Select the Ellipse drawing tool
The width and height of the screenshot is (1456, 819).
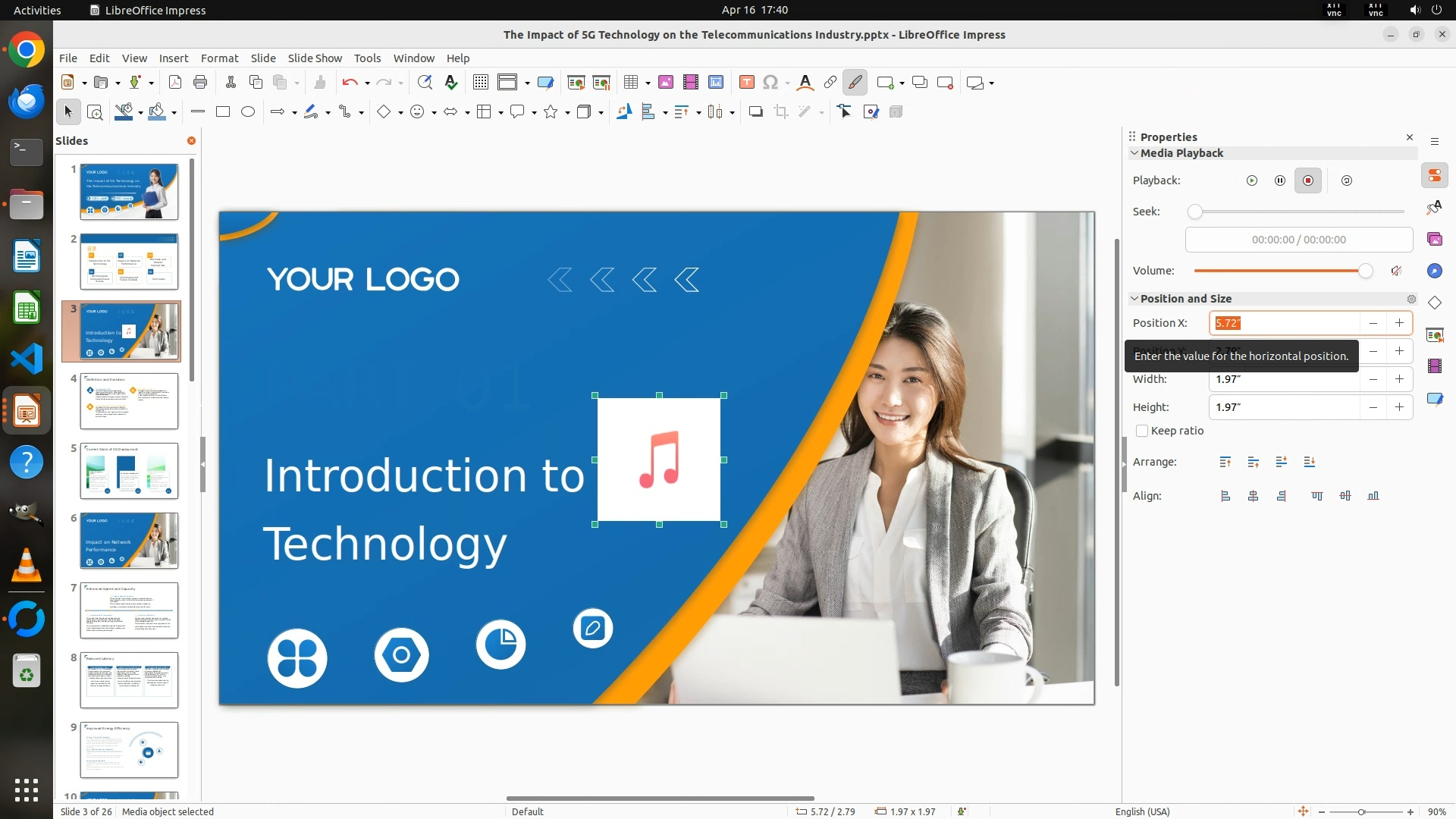[x=248, y=112]
